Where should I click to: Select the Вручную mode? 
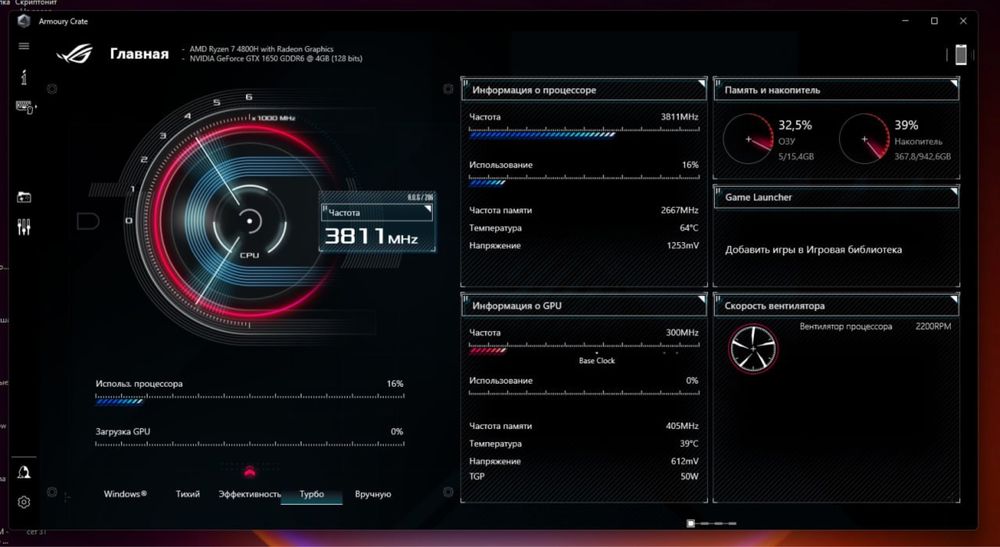coord(373,494)
